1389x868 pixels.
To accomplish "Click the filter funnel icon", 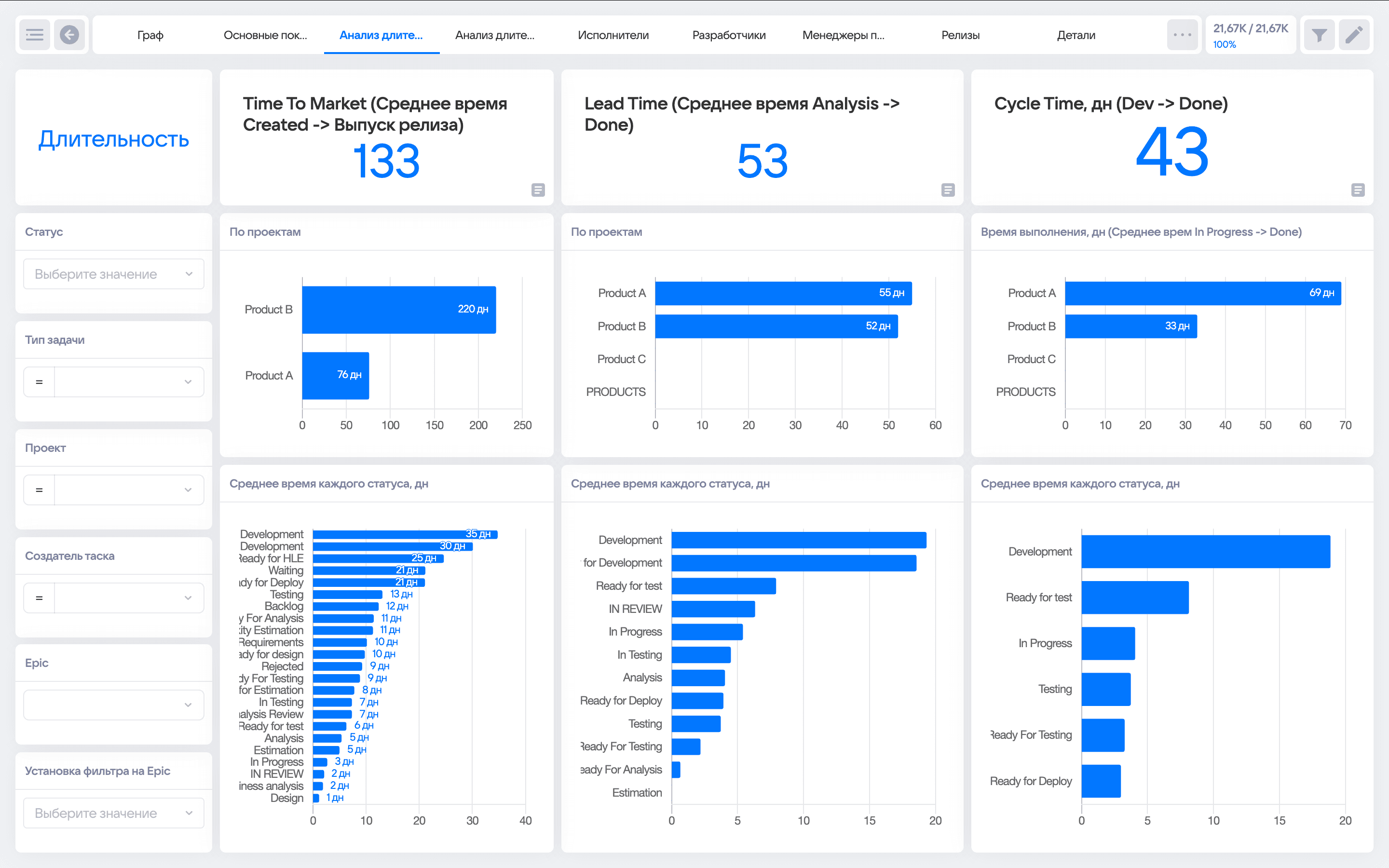I will point(1319,35).
